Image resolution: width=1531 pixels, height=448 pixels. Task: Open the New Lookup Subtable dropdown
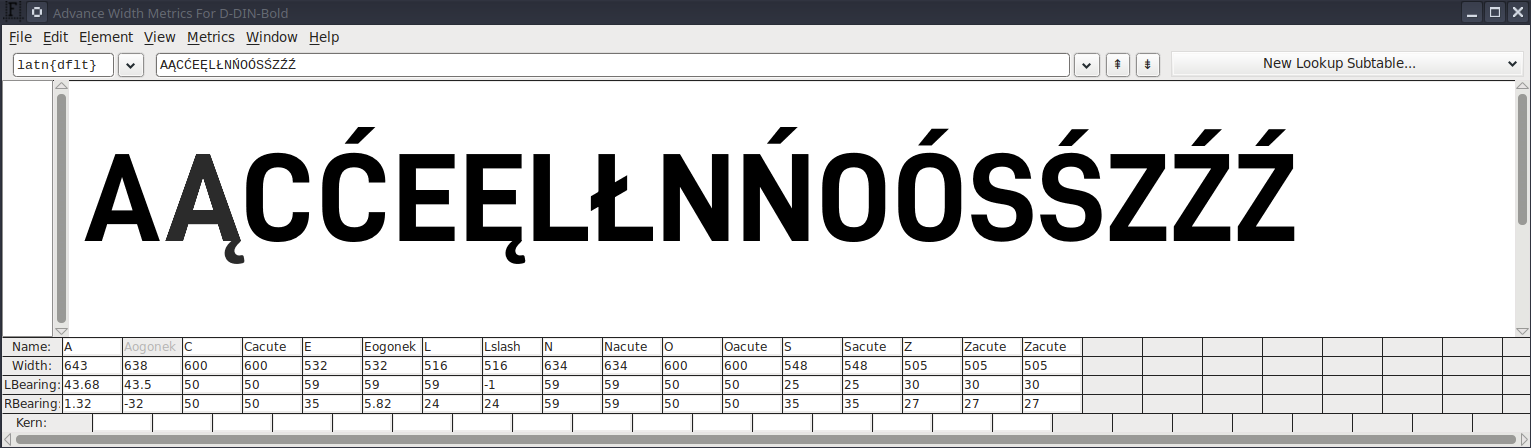1347,64
